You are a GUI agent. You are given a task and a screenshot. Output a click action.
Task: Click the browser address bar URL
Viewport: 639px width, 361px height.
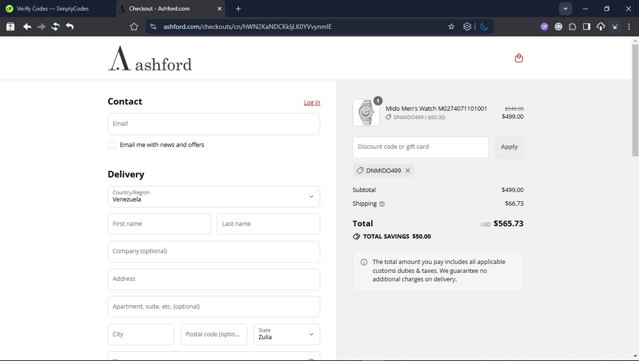[247, 26]
